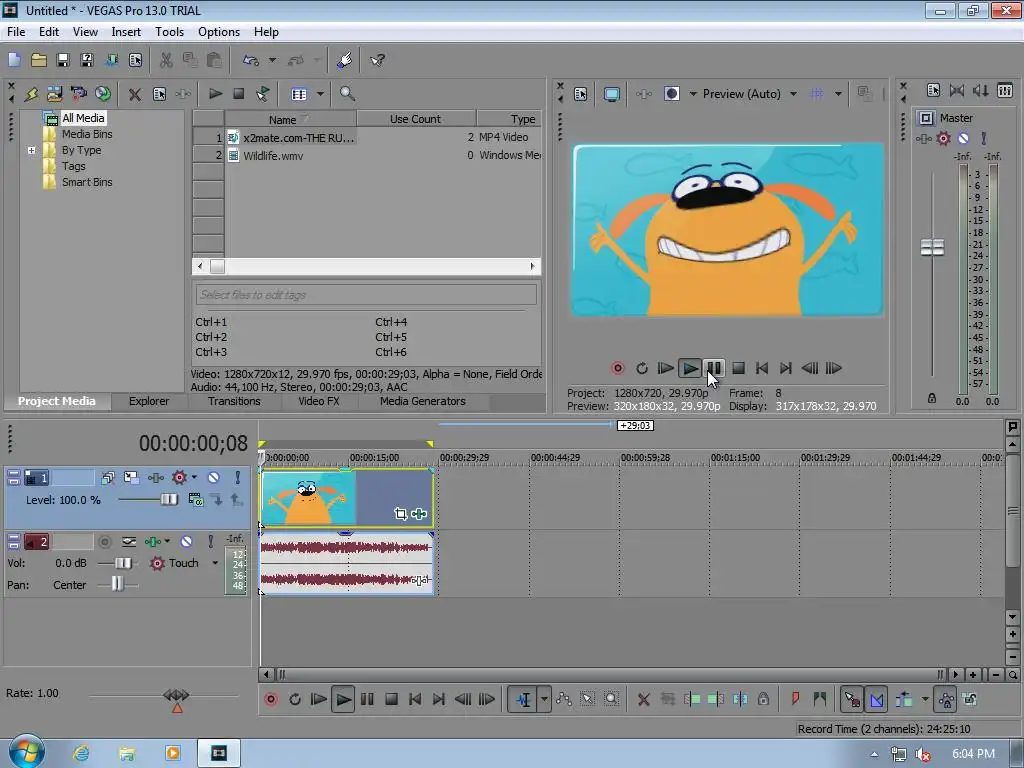This screenshot has height=768, width=1024.
Task: Click the Remove selected media X icon
Action: (135, 94)
